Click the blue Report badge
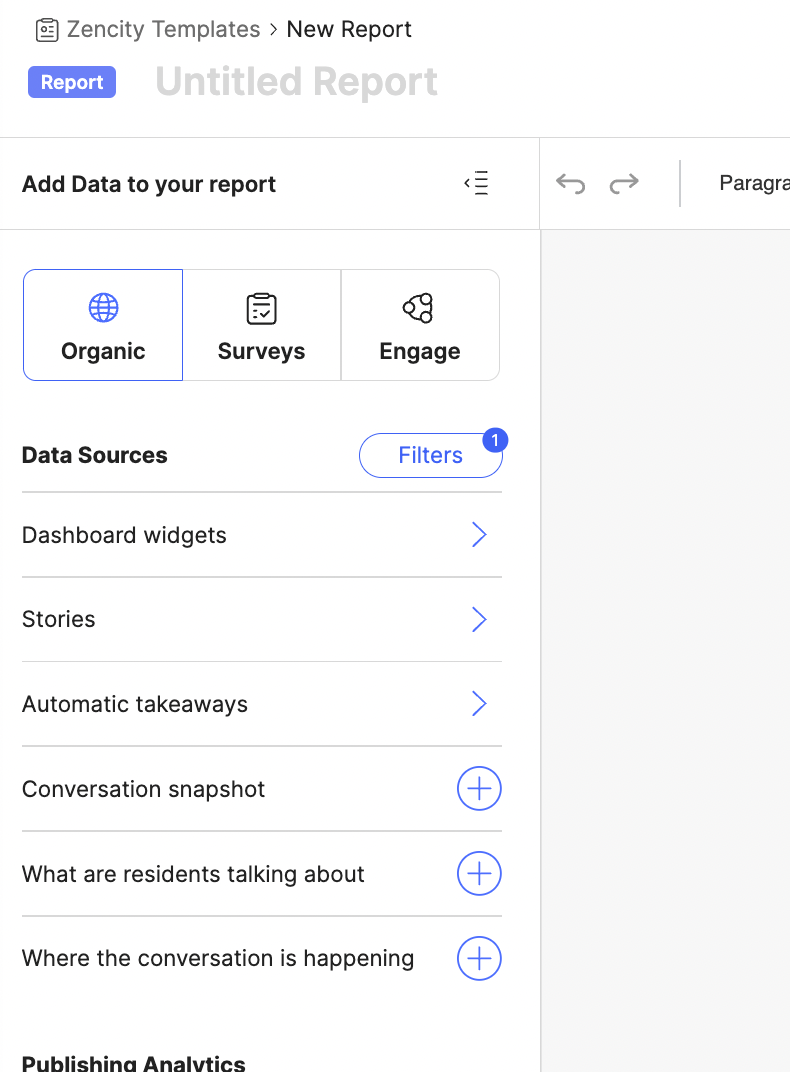This screenshot has width=790, height=1072. tap(72, 82)
